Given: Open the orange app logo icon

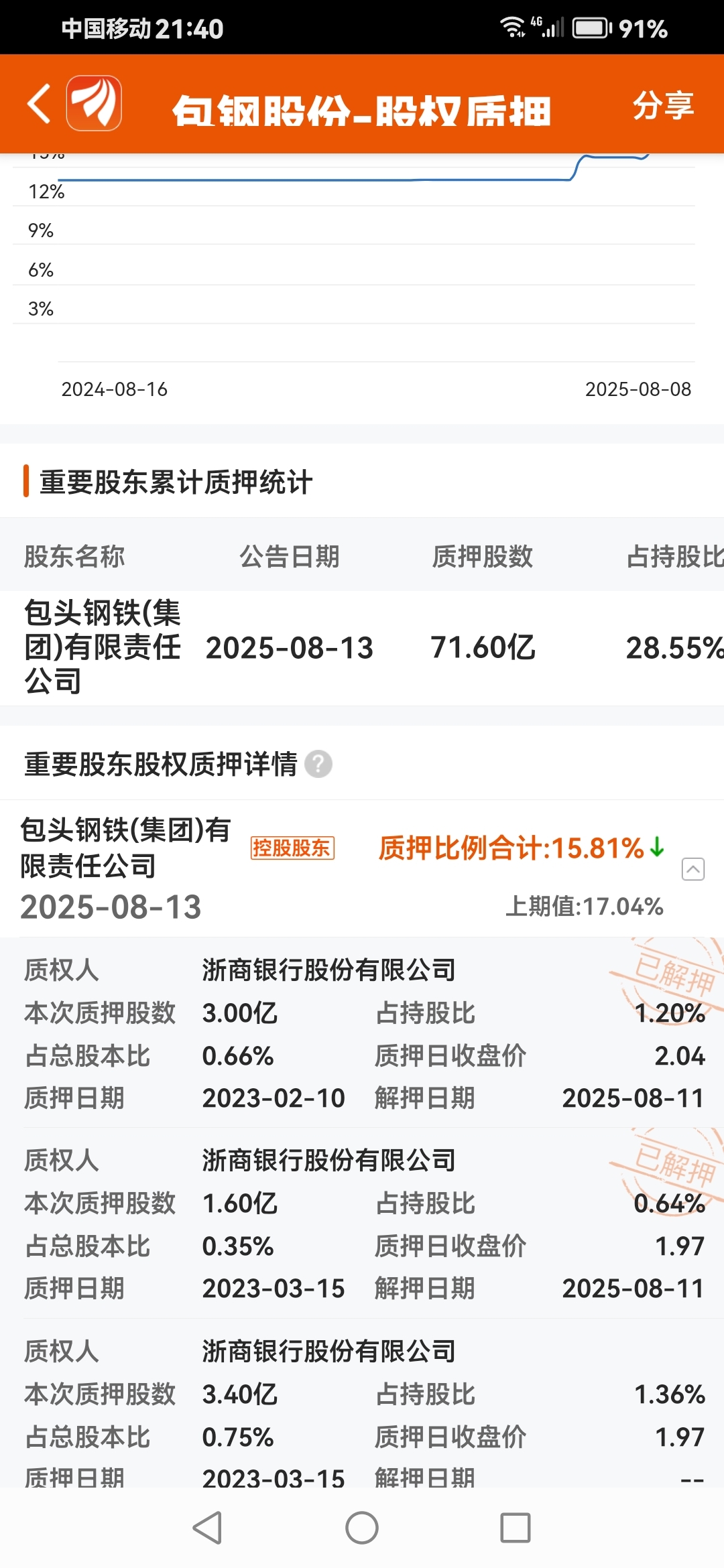Looking at the screenshot, I should tap(94, 103).
